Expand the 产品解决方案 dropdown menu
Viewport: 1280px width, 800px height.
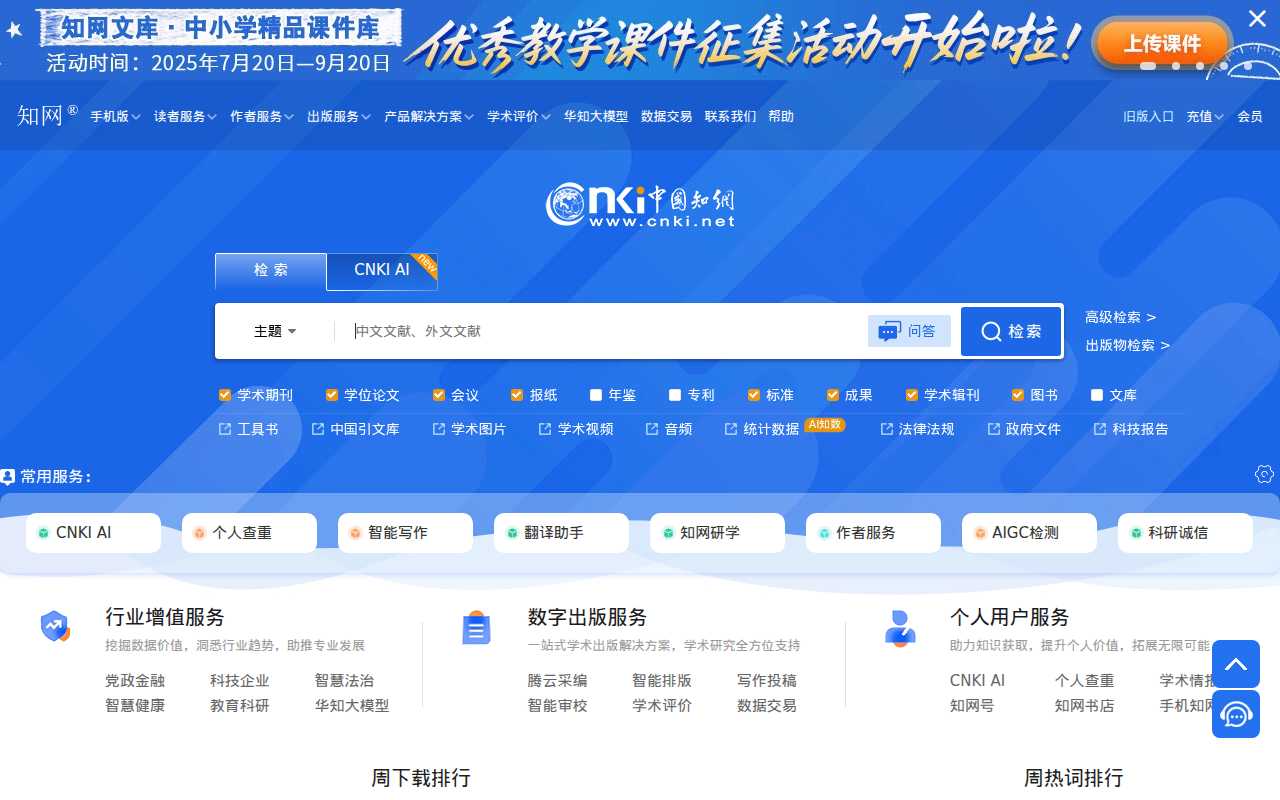pyautogui.click(x=429, y=116)
